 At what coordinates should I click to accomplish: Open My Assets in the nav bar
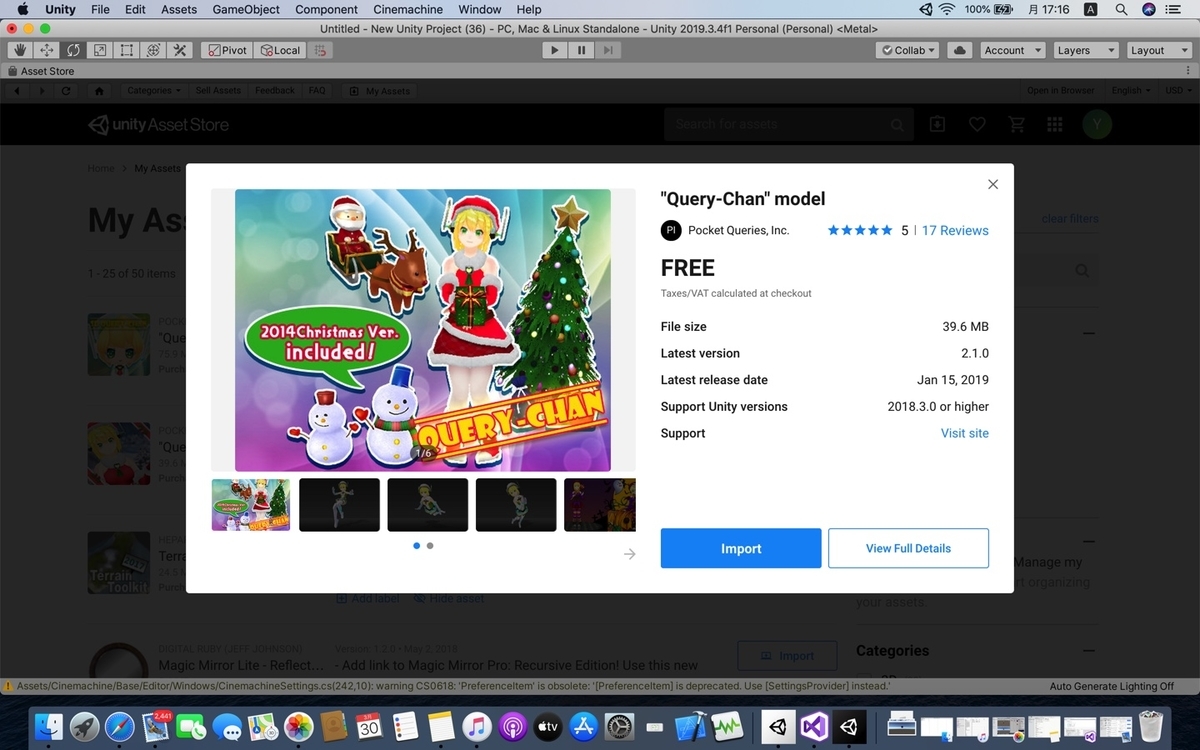(x=380, y=91)
